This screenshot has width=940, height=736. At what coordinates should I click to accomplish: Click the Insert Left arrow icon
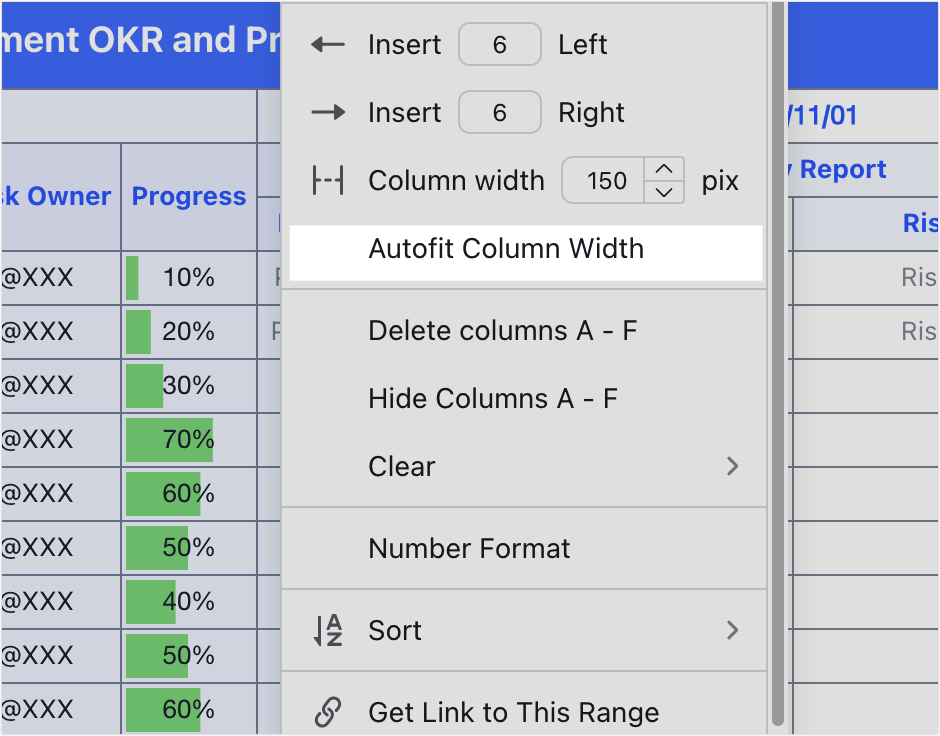(328, 44)
